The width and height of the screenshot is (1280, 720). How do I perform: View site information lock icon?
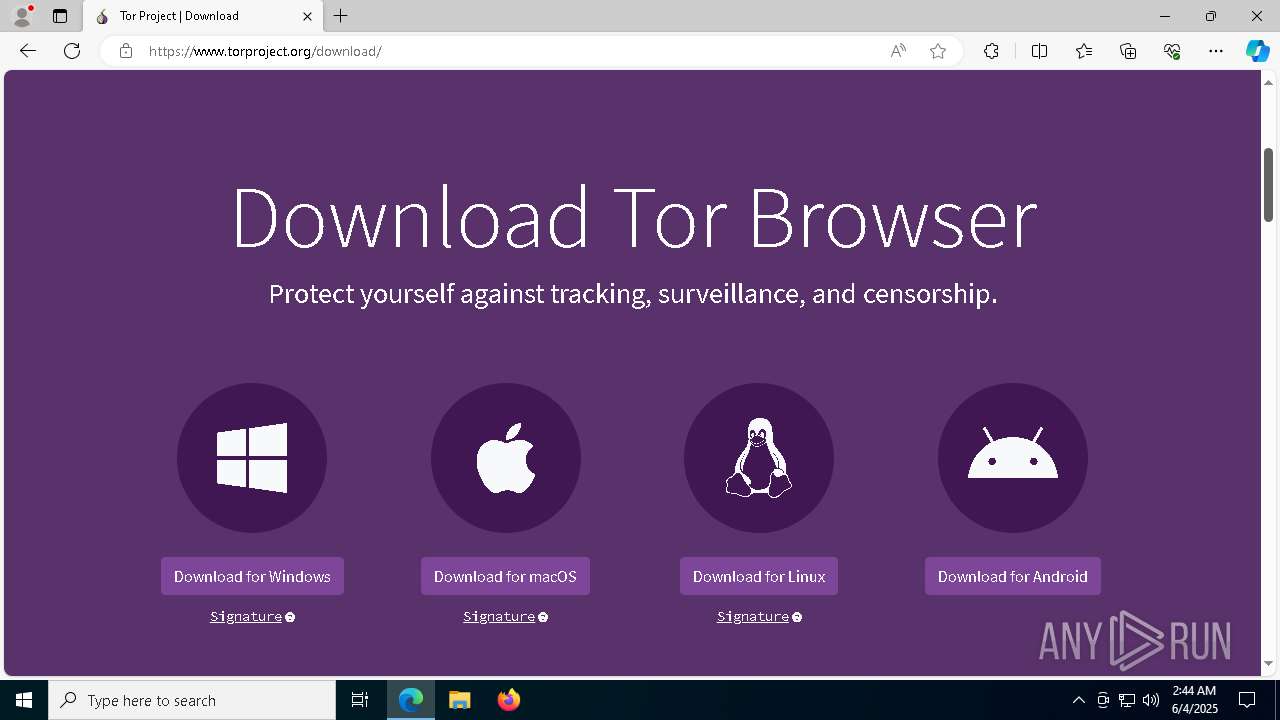click(125, 51)
